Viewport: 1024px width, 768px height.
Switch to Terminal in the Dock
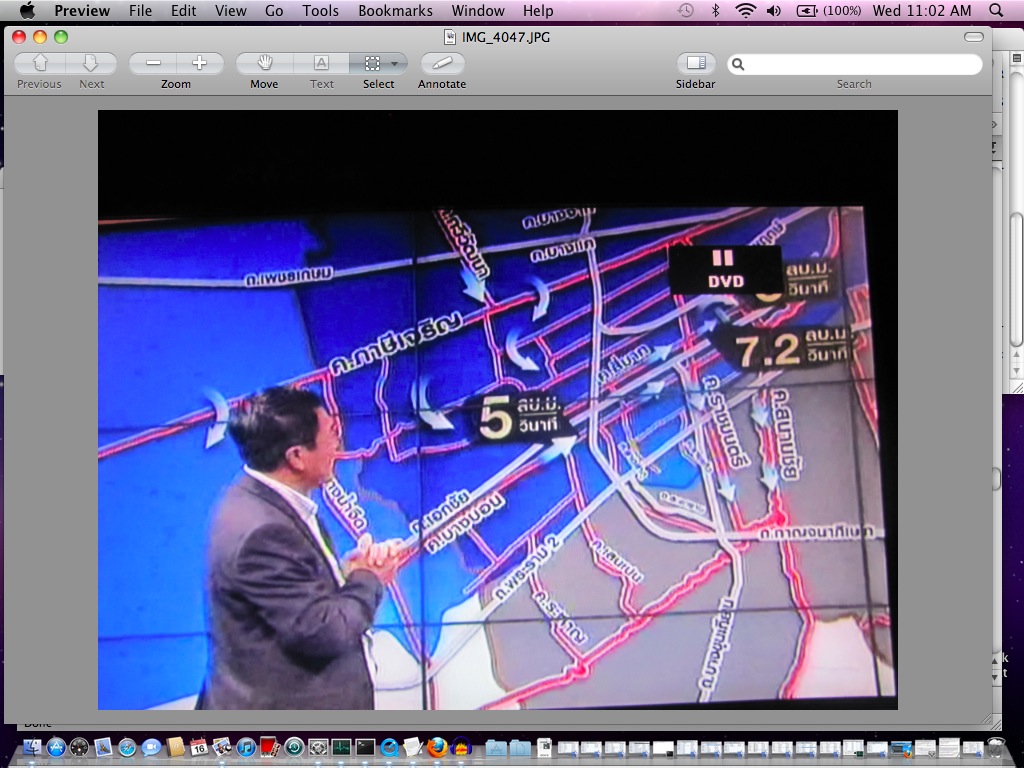[x=365, y=747]
